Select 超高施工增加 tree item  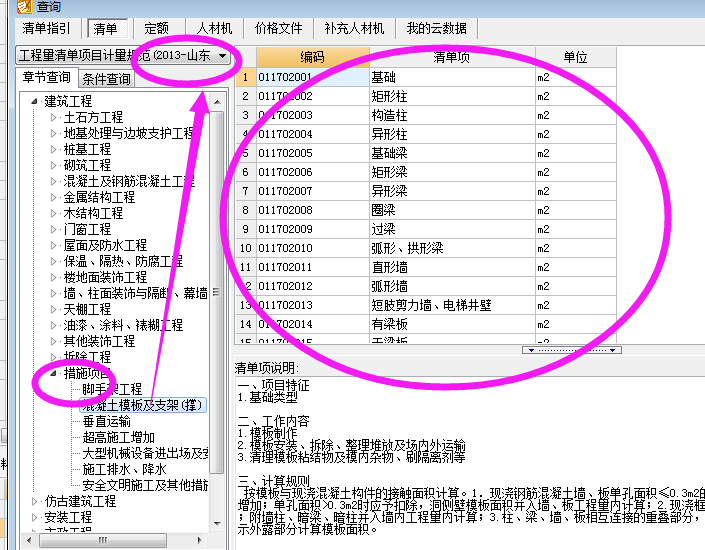point(118,437)
